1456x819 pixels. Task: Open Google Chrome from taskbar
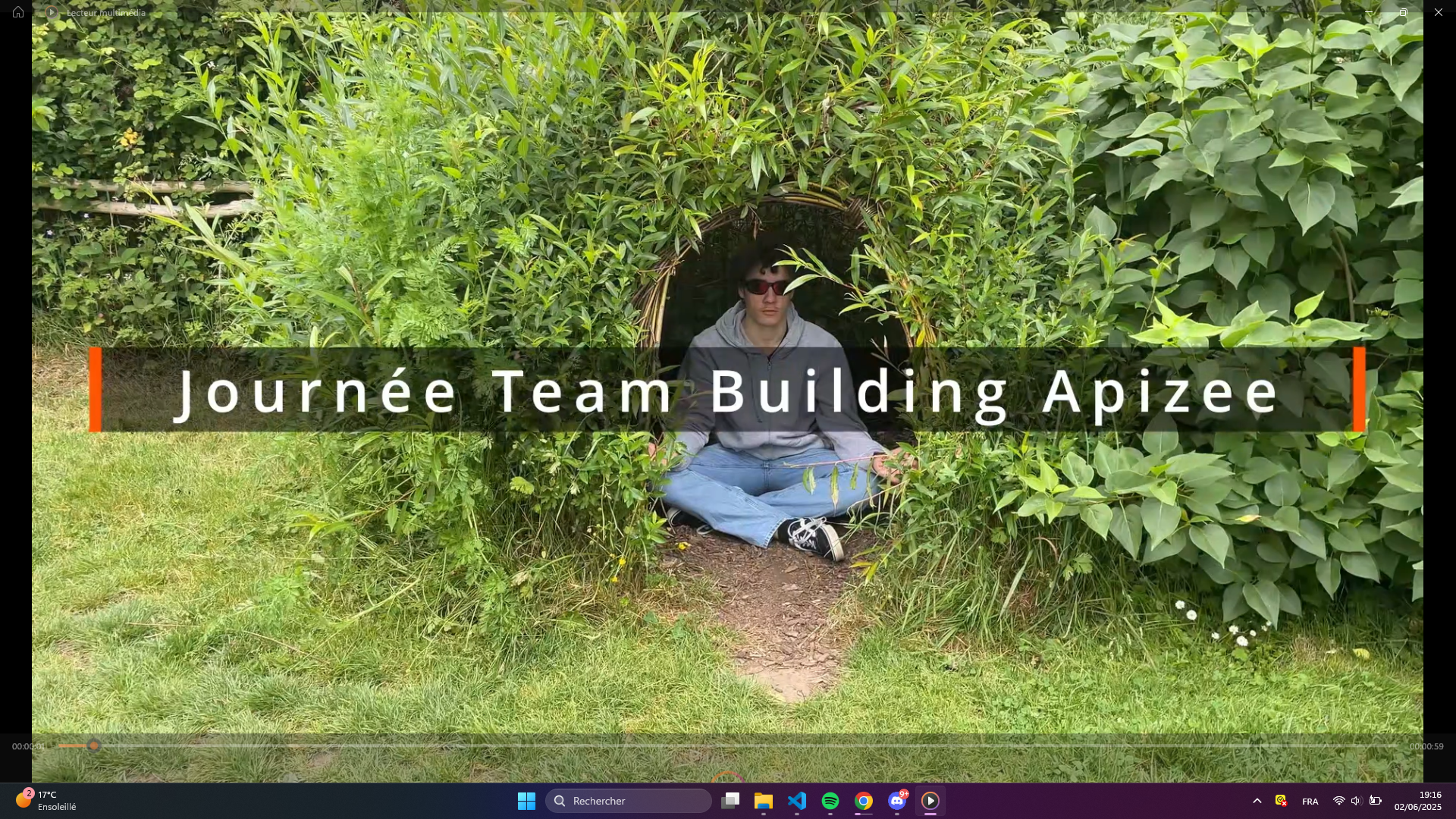(x=864, y=801)
